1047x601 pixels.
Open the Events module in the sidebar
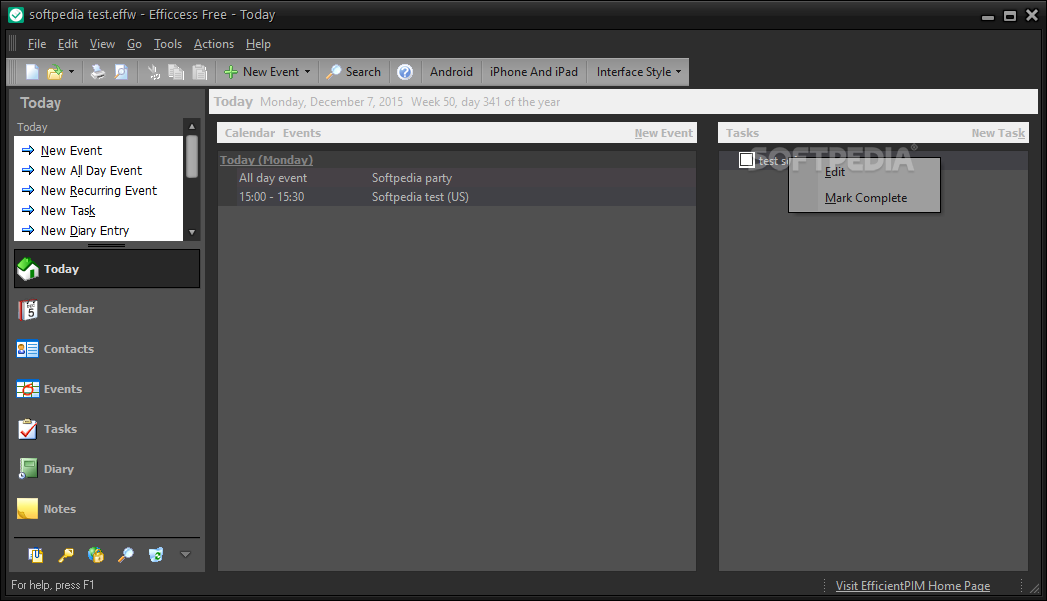[x=107, y=389]
